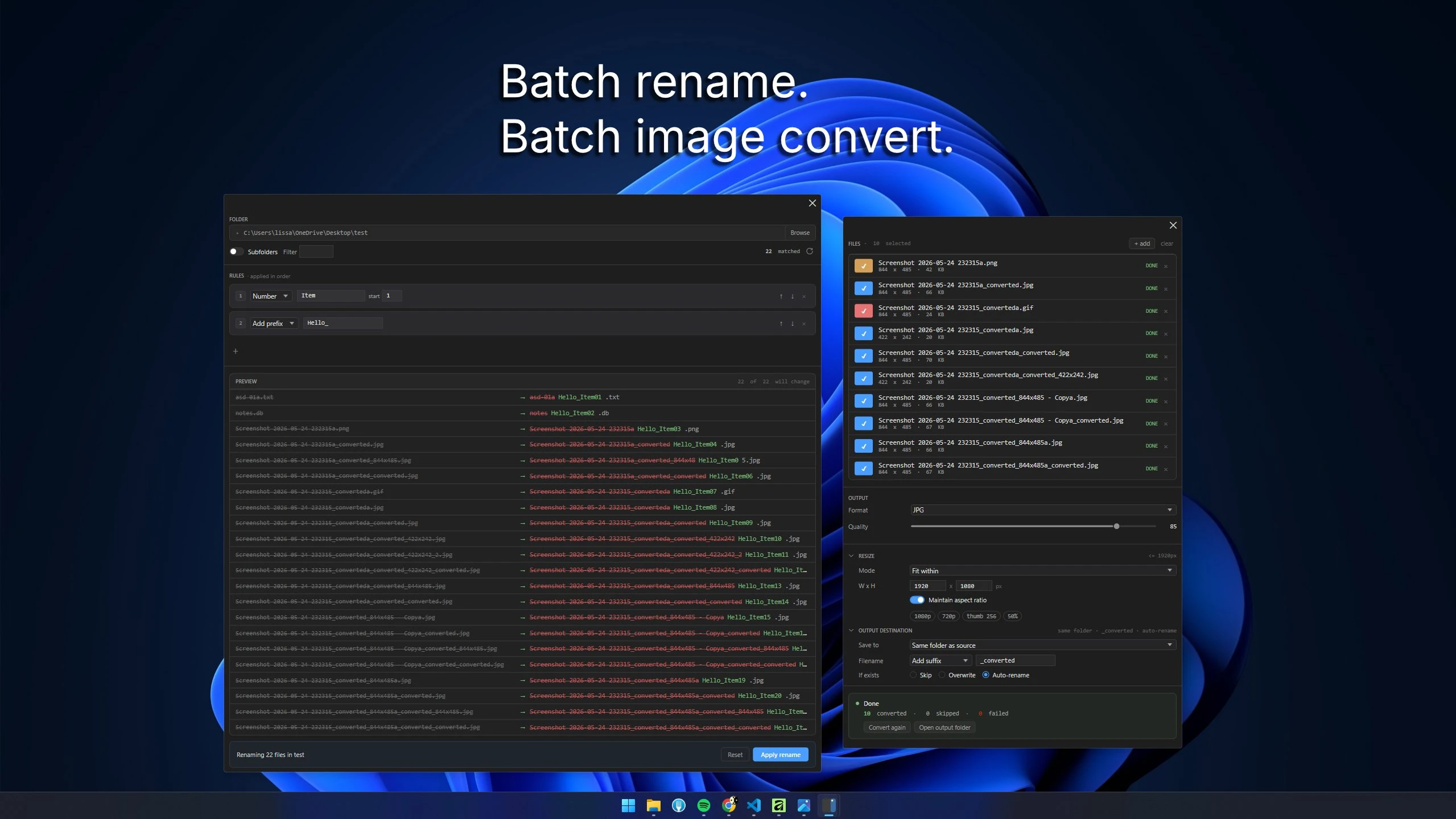
Task: Apply the 1080p resize preset
Action: point(922,616)
